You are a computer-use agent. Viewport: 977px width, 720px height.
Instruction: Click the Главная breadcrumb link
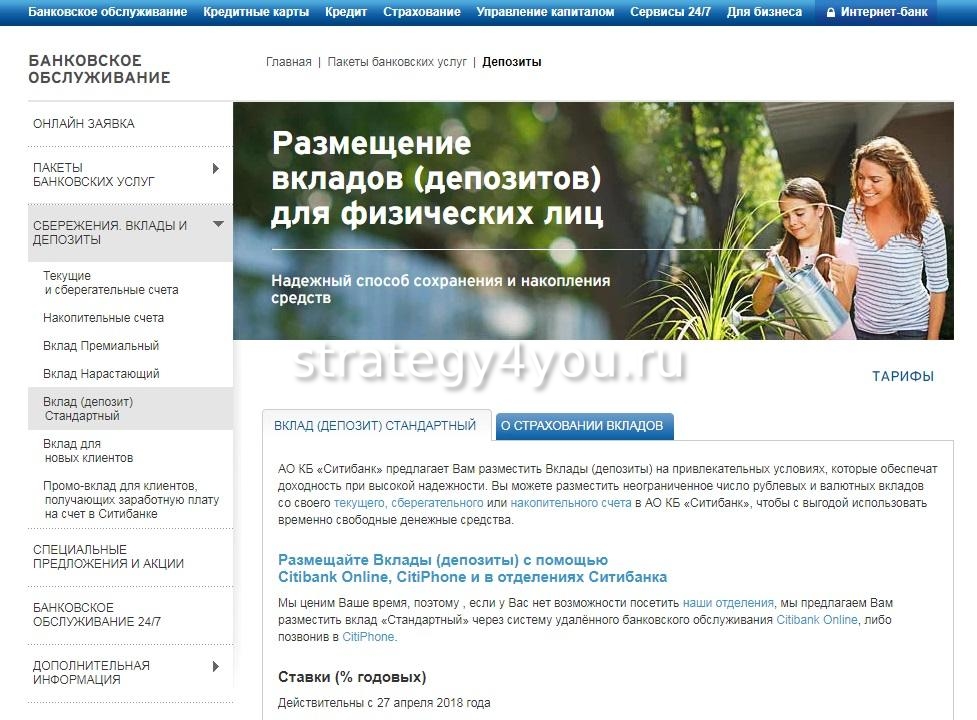288,62
